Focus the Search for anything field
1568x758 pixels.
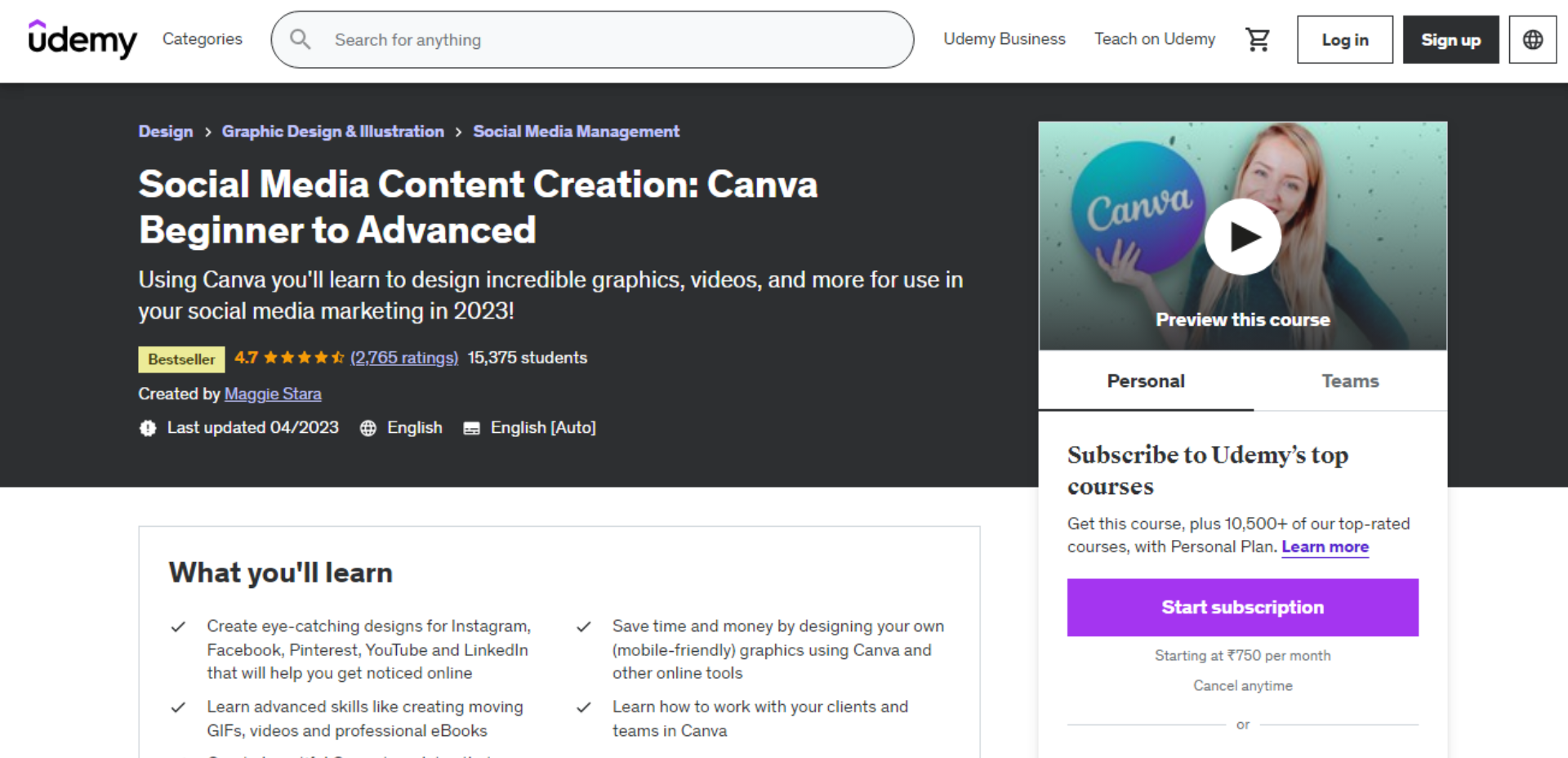point(592,39)
